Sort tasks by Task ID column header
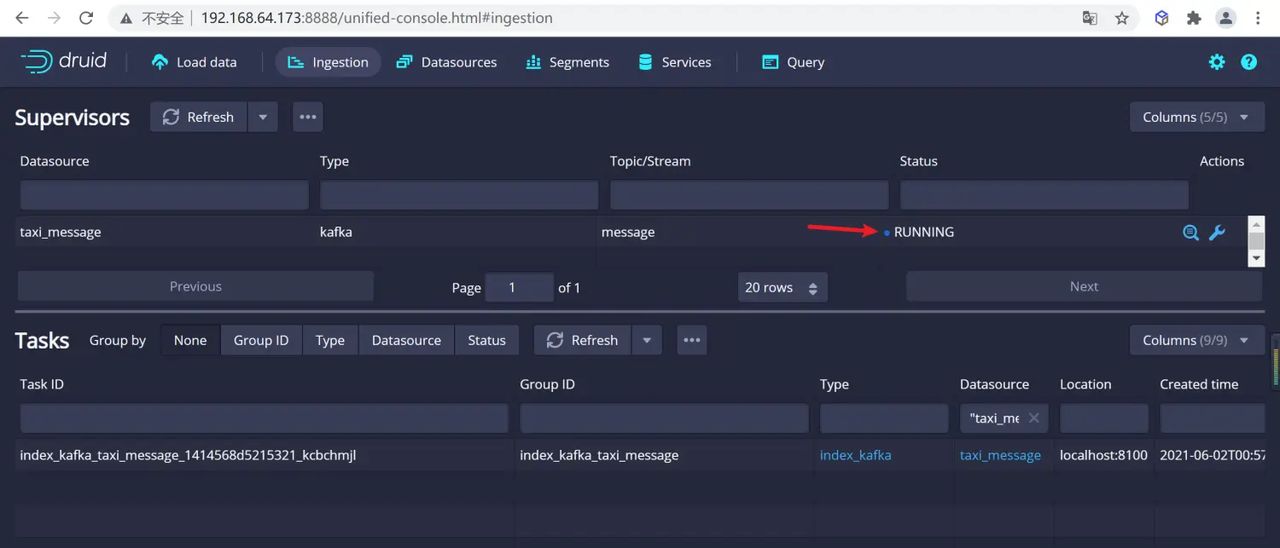The image size is (1280, 548). tap(42, 384)
